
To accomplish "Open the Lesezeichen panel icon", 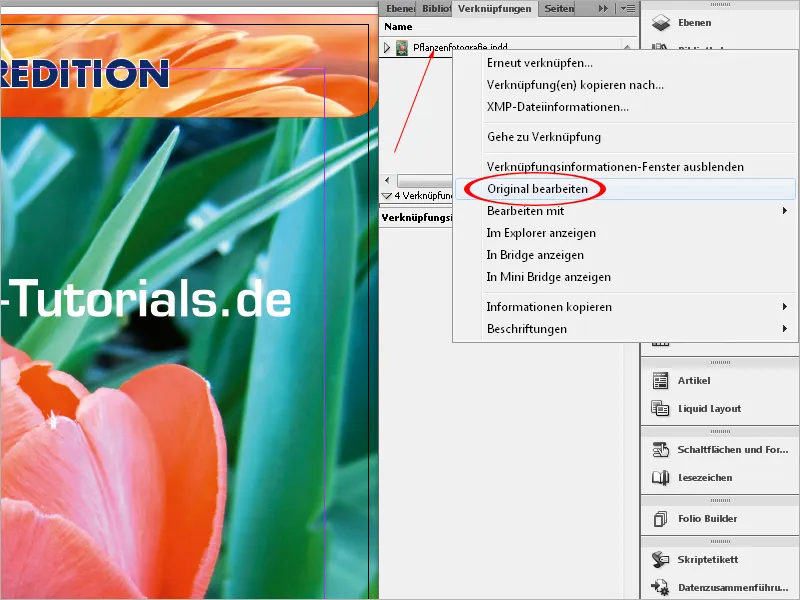I will [661, 478].
